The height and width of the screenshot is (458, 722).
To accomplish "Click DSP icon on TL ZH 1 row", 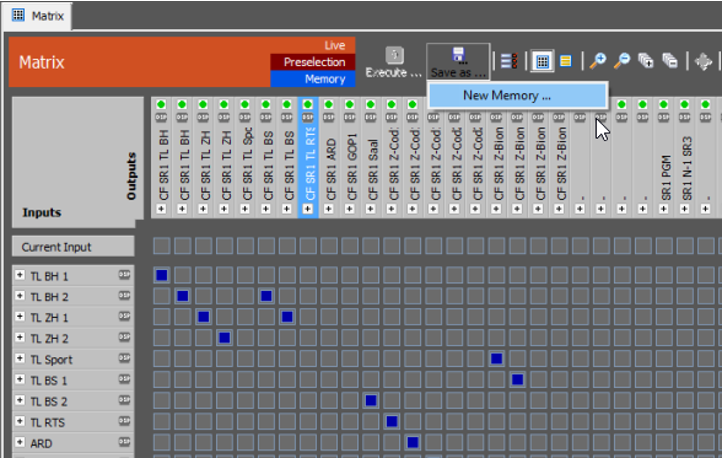I will 124,316.
